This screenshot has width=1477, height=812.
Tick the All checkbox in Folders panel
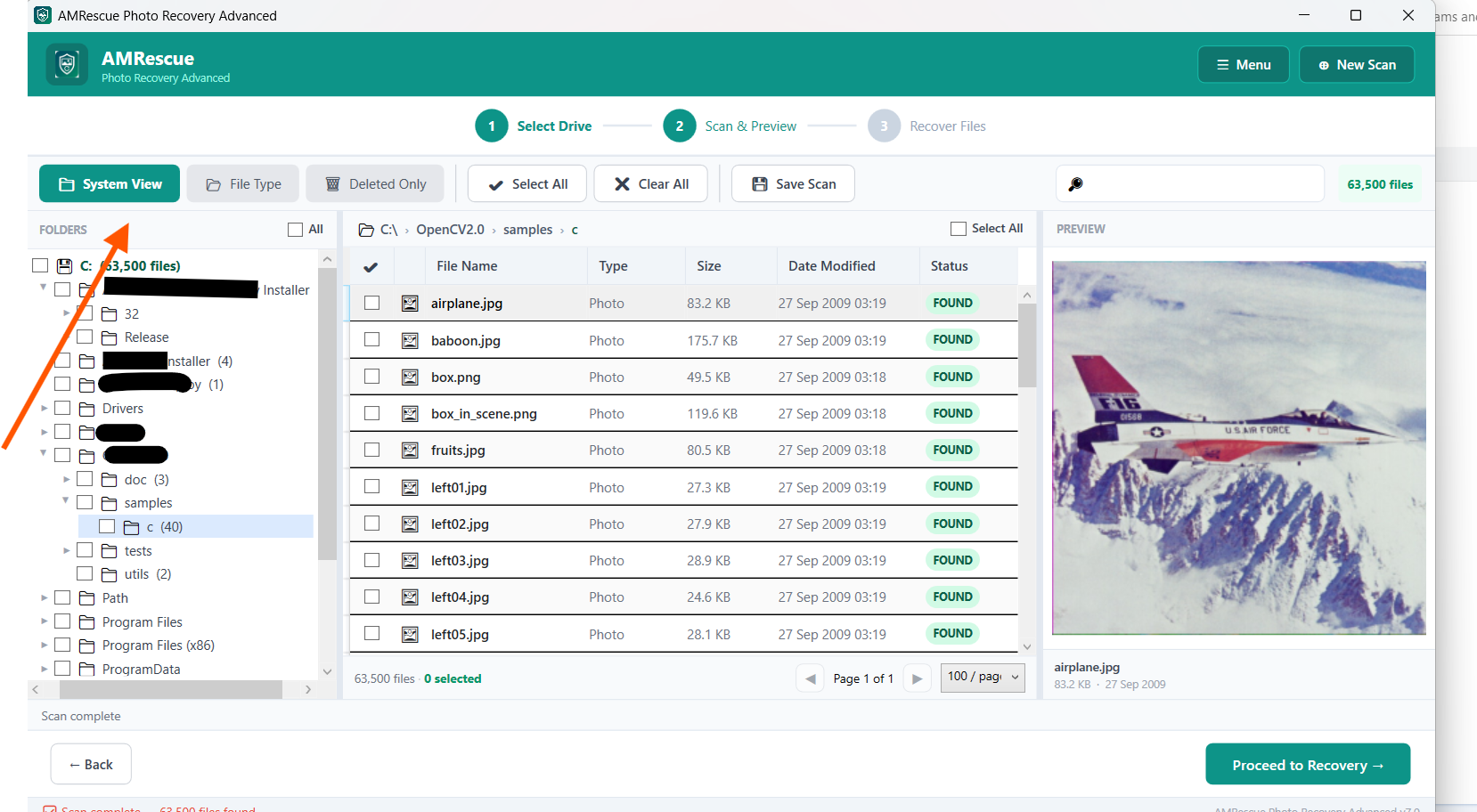tap(296, 230)
